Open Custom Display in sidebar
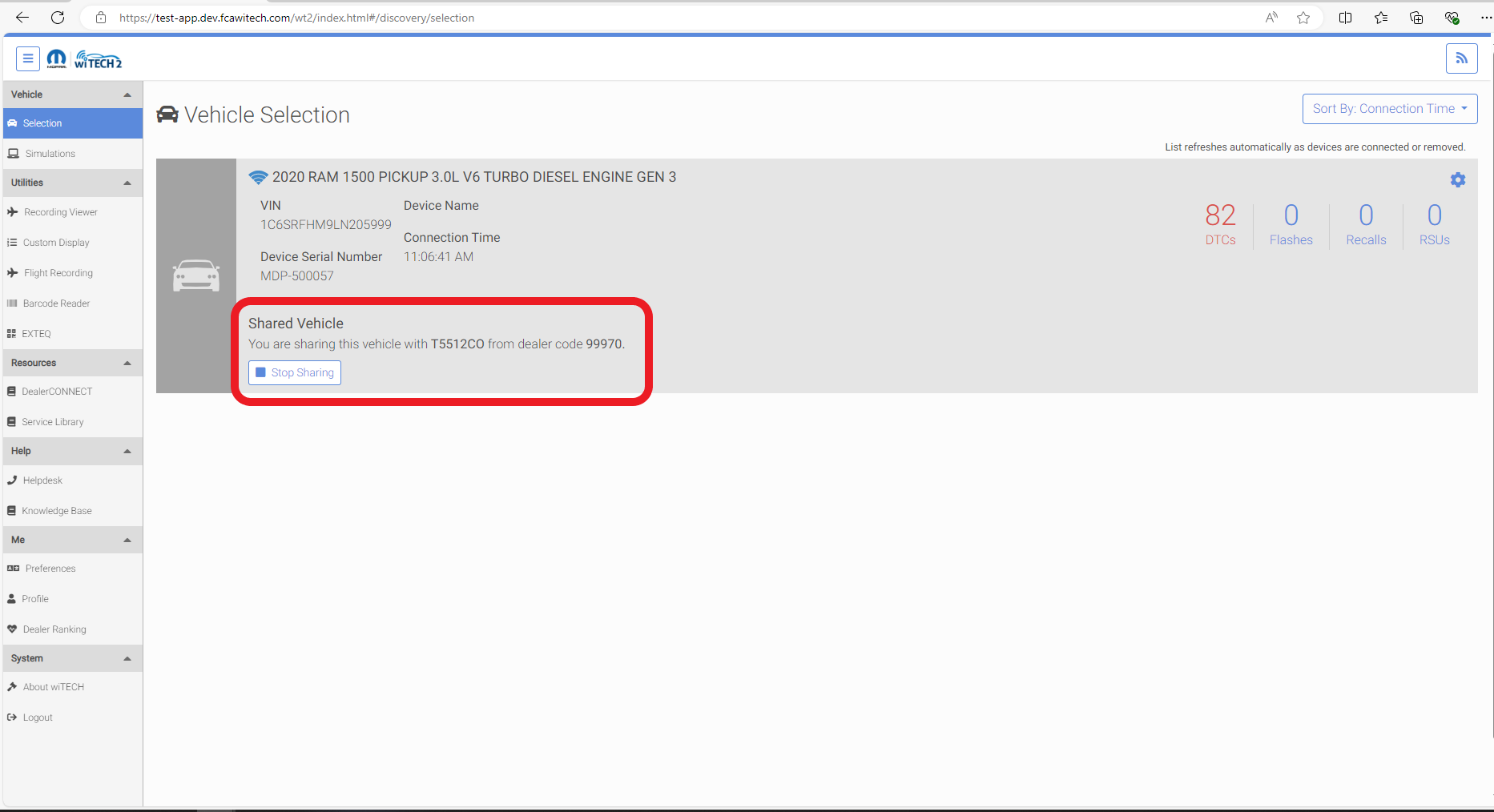 pos(73,243)
